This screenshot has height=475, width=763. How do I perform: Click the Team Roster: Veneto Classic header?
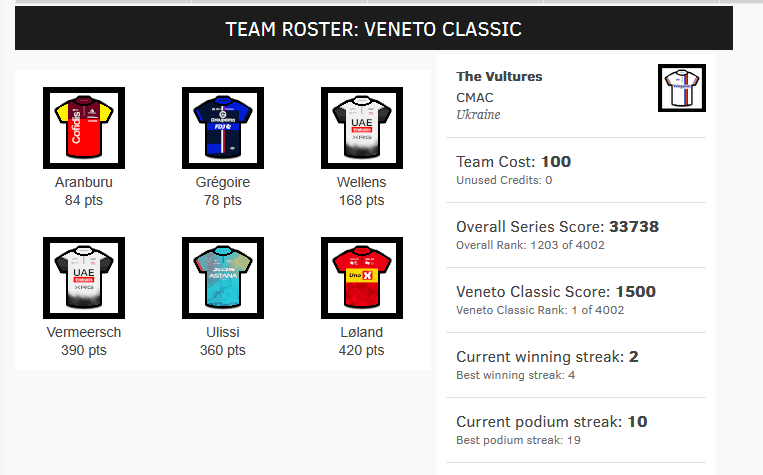click(374, 29)
